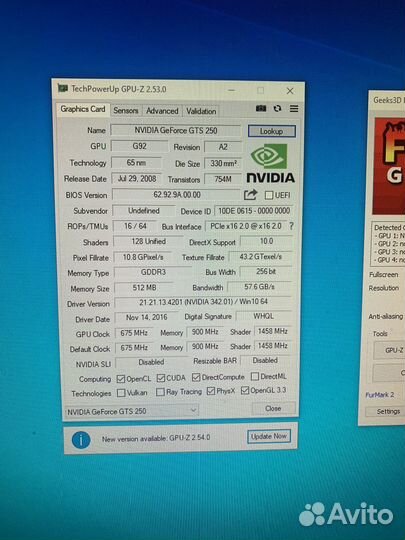Click the Resizable BAR value Disabled
Screen dimensions: 405x540
[x=265, y=360]
